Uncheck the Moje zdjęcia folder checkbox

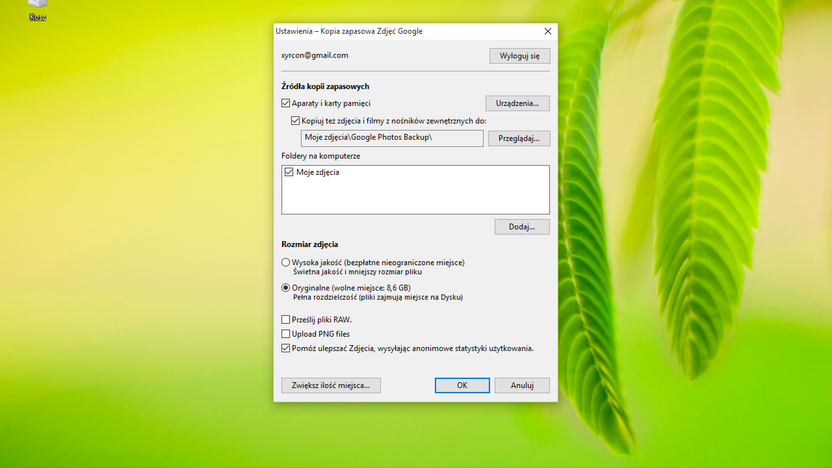point(289,172)
